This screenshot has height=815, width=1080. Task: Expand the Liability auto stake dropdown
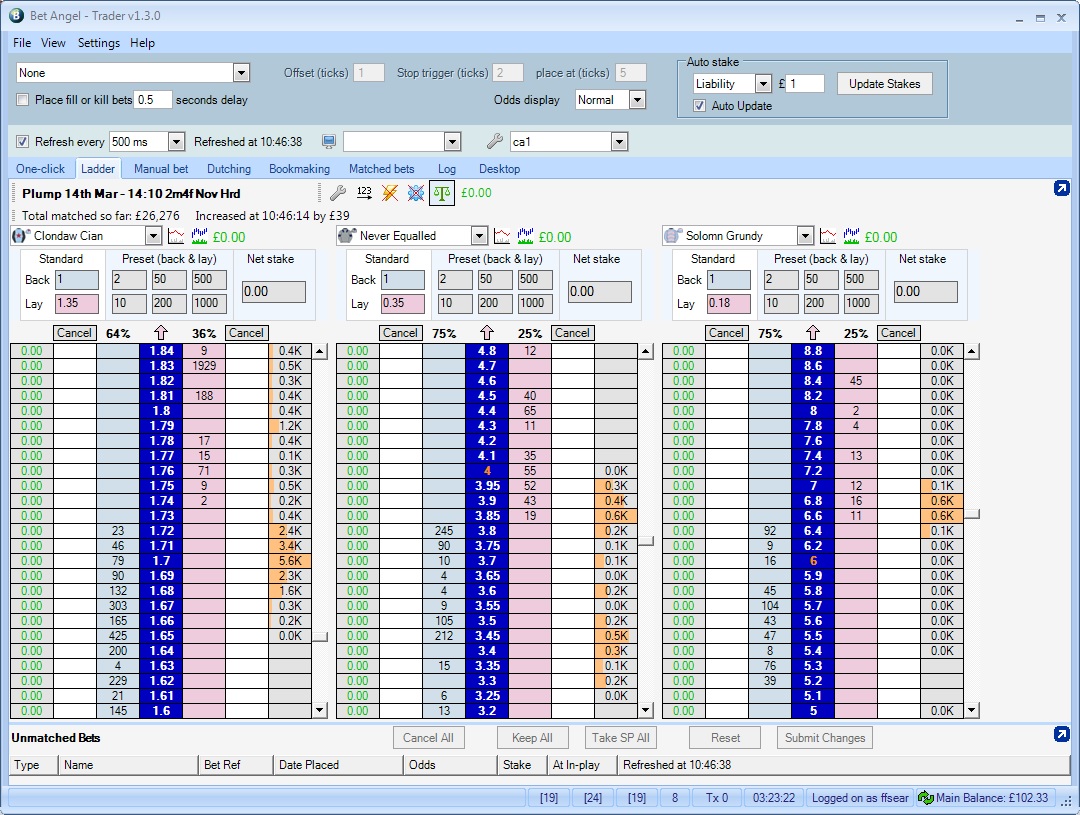tap(763, 84)
